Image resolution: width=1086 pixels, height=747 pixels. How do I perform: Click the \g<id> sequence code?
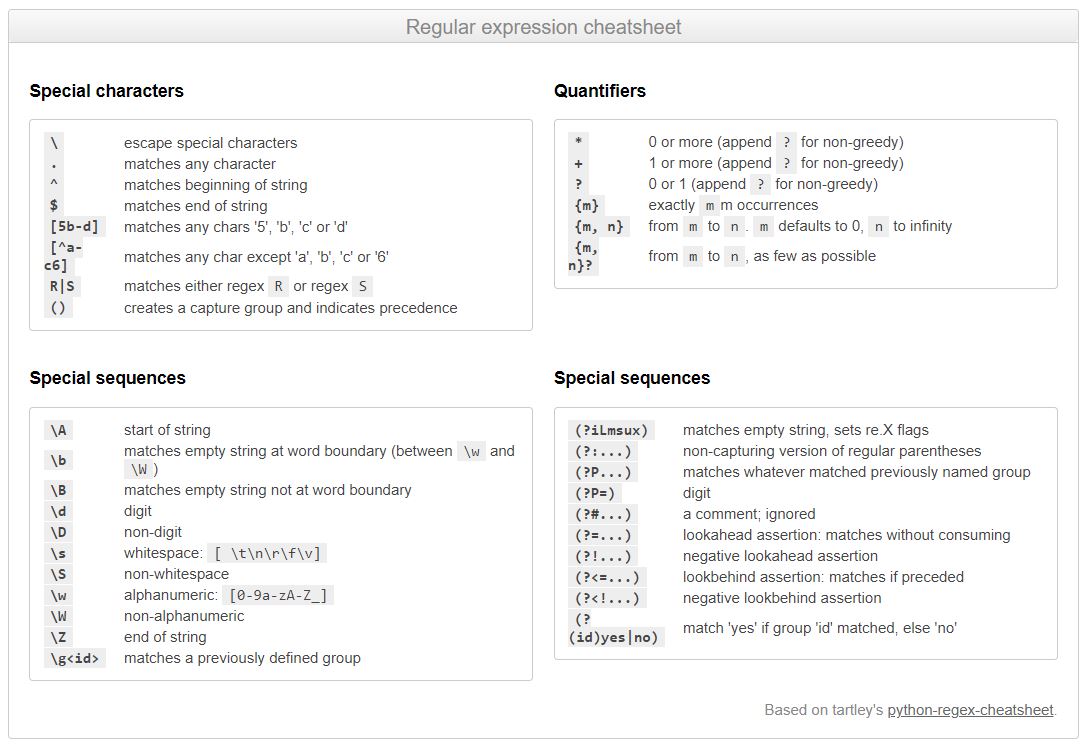[x=75, y=658]
